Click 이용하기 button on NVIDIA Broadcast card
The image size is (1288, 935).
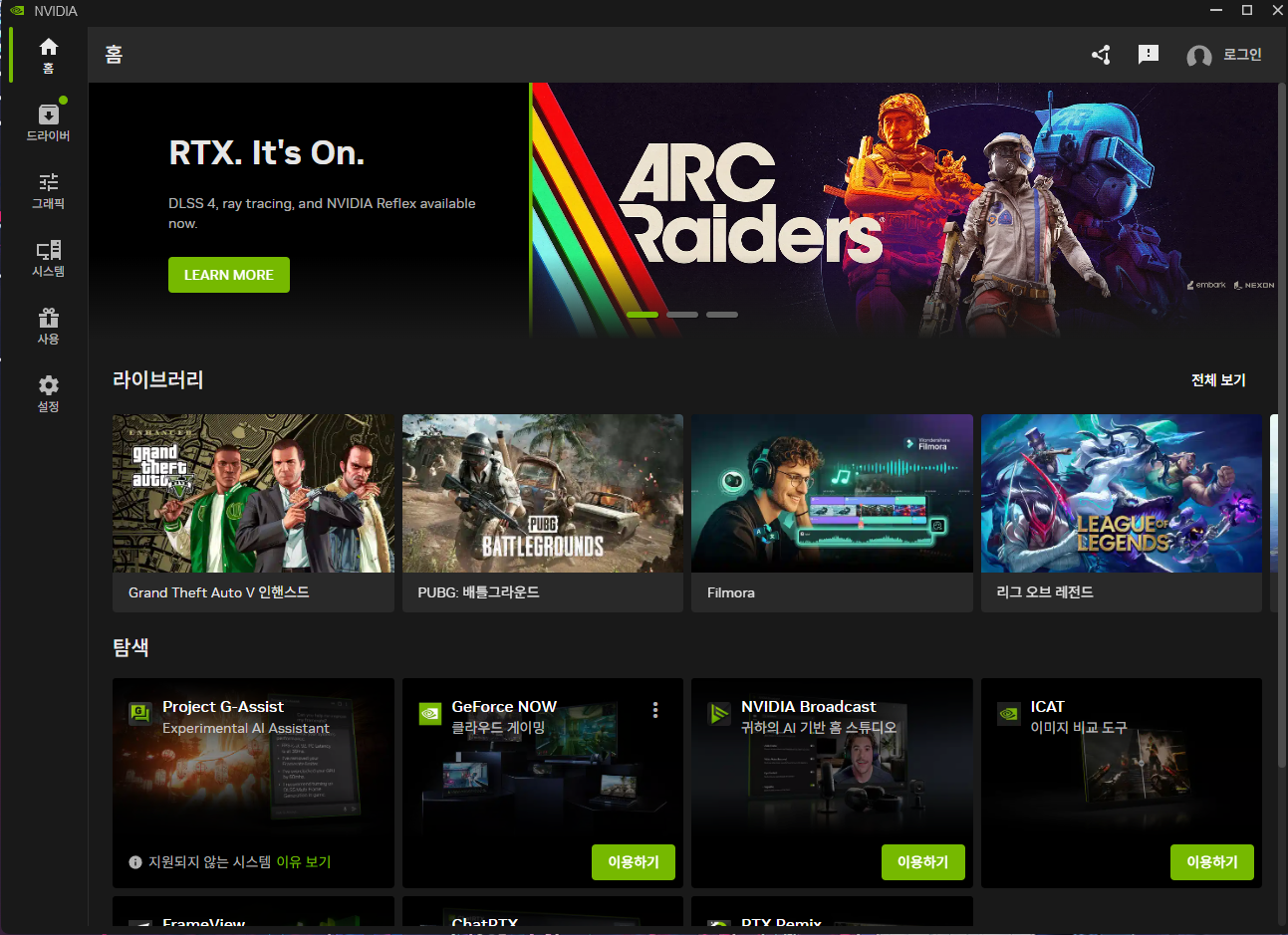(923, 862)
